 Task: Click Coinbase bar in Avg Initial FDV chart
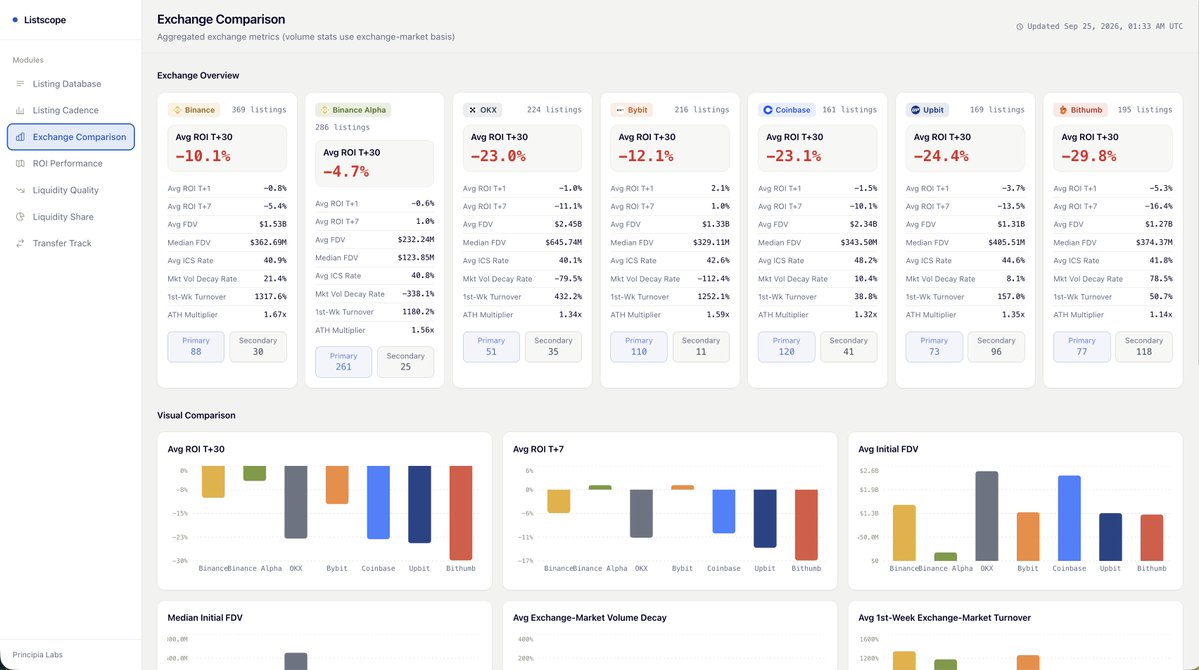click(1069, 519)
